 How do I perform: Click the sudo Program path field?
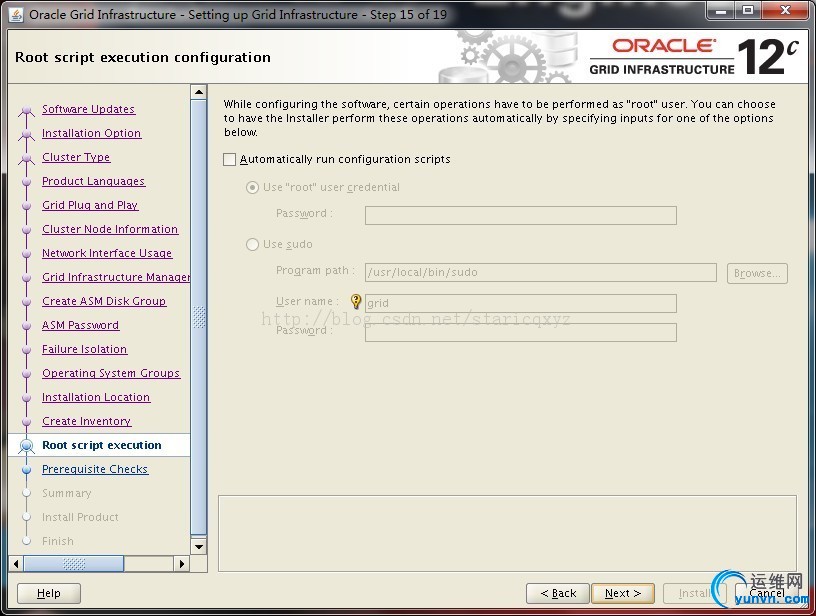tap(541, 272)
